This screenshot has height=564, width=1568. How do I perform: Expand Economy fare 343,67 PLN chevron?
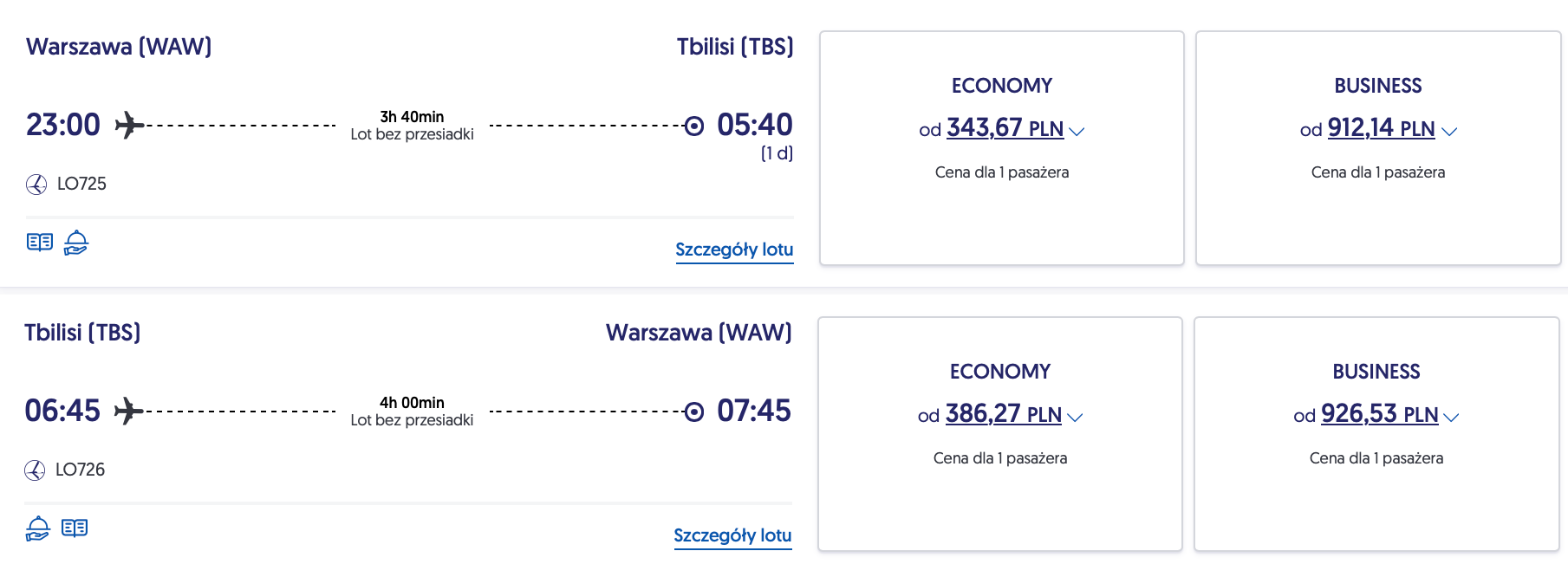pos(1077,132)
